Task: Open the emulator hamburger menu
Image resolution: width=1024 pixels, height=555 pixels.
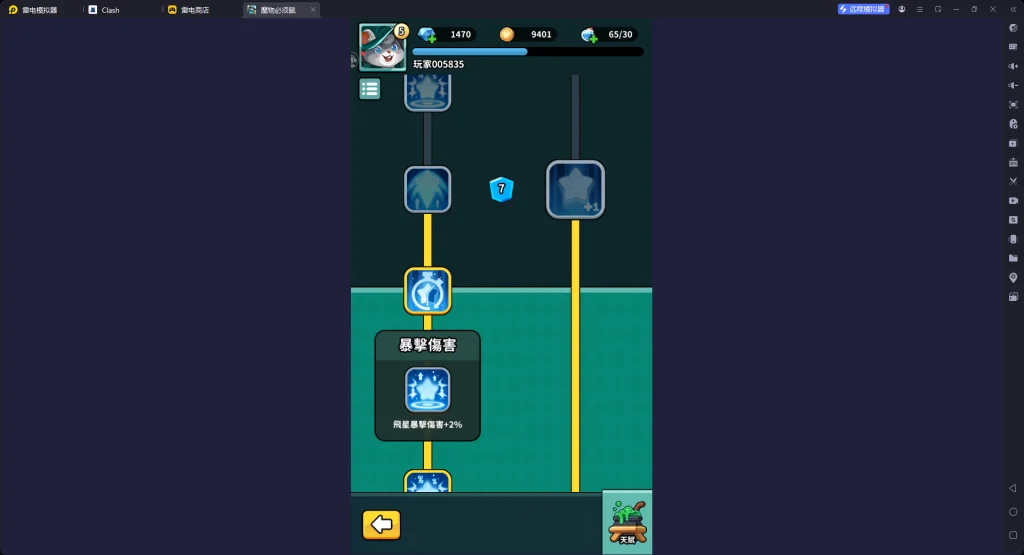Action: point(920,9)
